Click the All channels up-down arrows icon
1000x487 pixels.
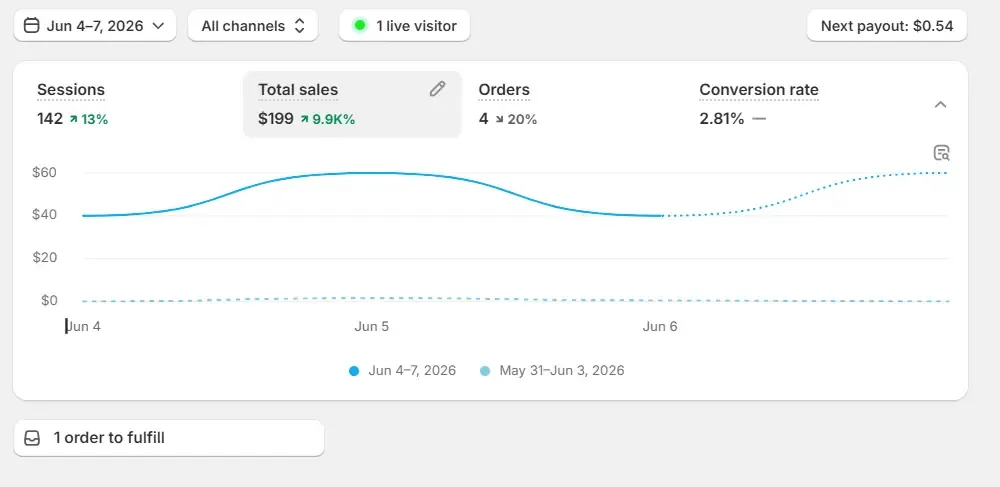tap(299, 26)
